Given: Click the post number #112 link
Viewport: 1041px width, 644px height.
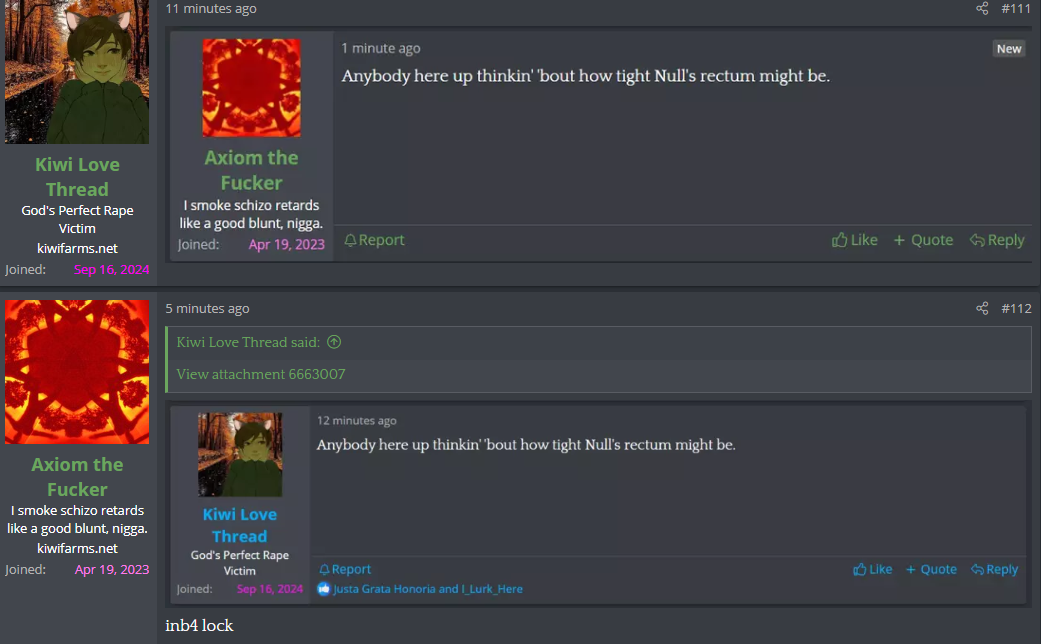Looking at the screenshot, I should pos(1016,308).
